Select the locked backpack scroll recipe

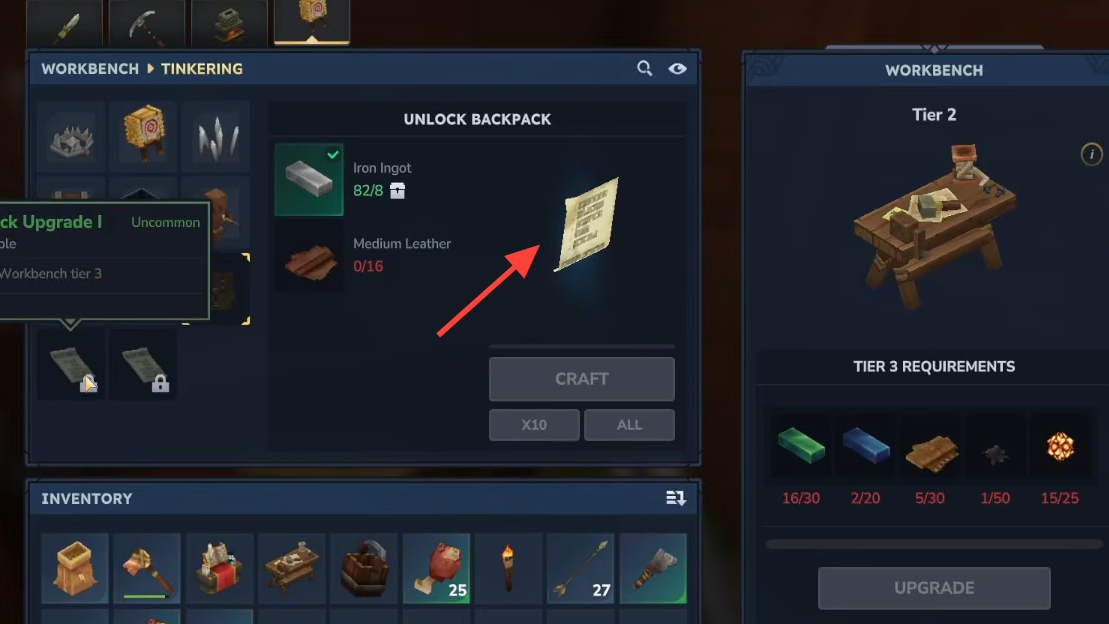click(x=144, y=365)
